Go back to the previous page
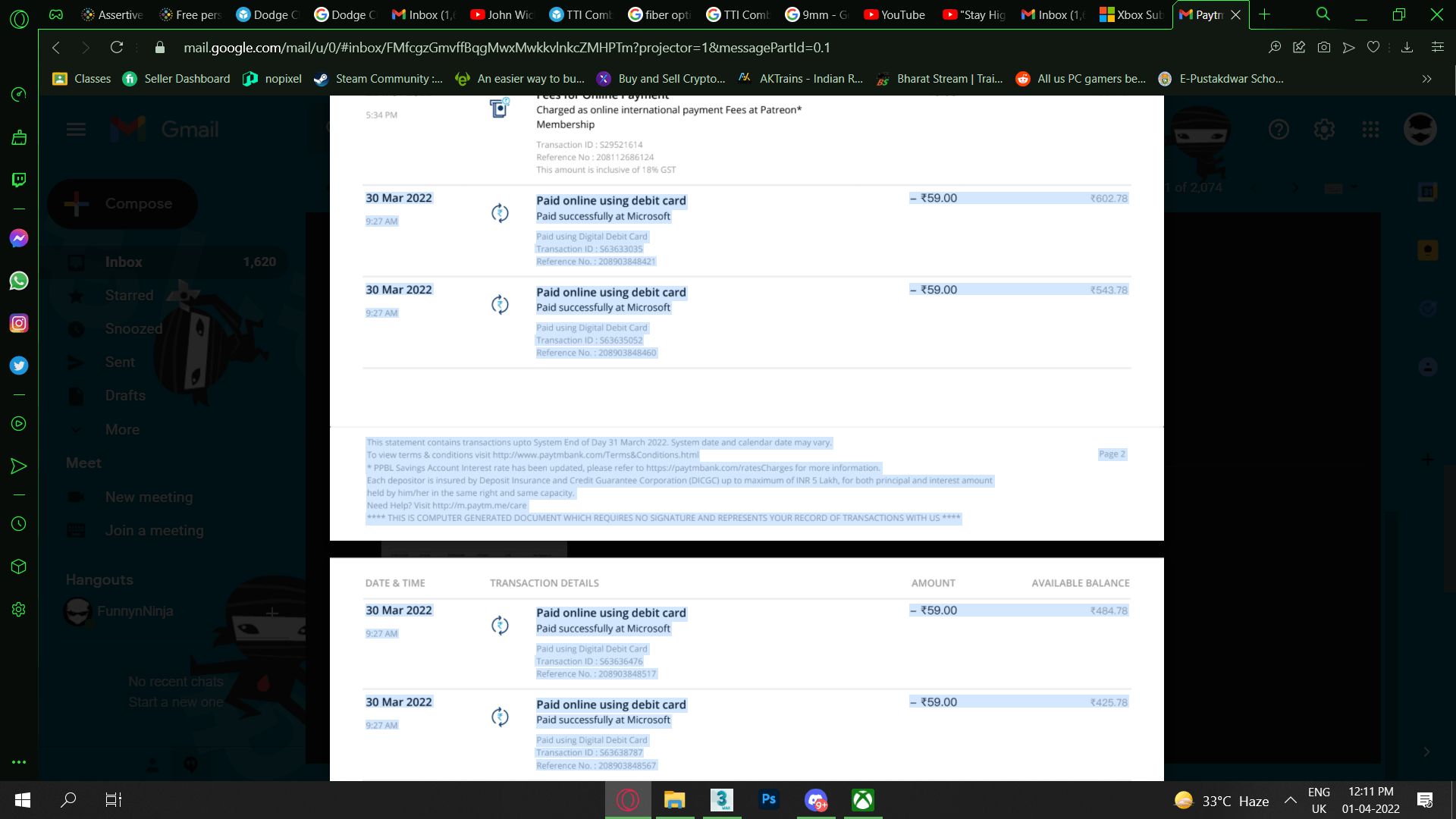Image resolution: width=1456 pixels, height=819 pixels. (x=56, y=48)
